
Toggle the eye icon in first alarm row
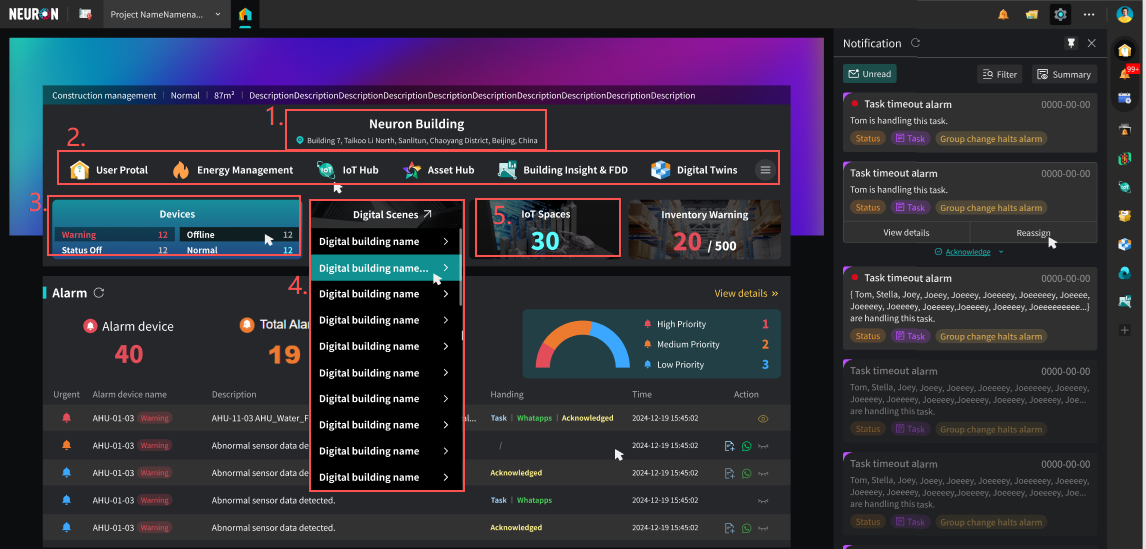763,418
